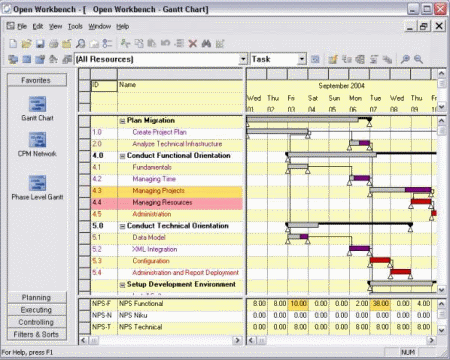Click the purple XML Integration Gantt bar

[360, 248]
